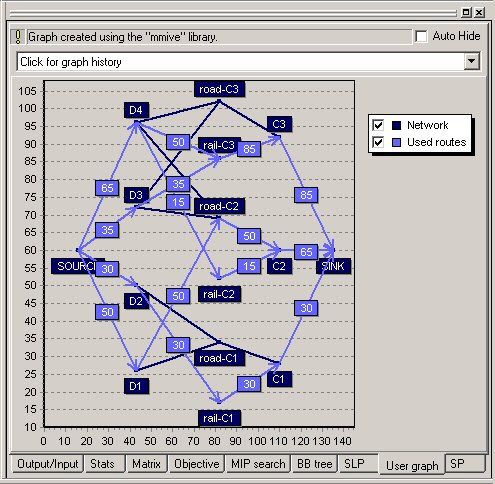Screen dimensions: 495x484
Task: Switch to the Output/Input tab
Action: pyautogui.click(x=47, y=464)
